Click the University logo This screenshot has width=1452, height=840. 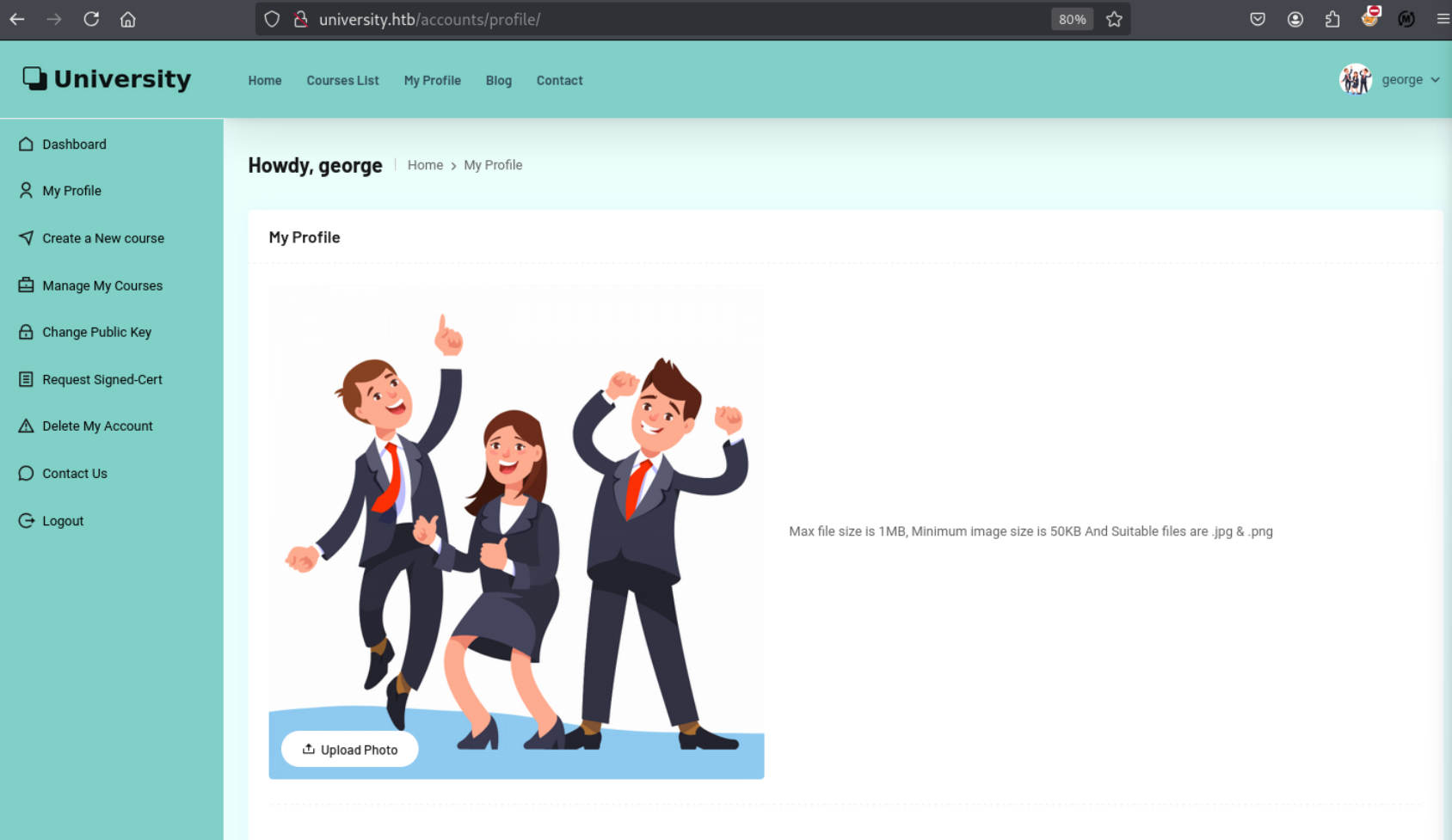(x=107, y=79)
